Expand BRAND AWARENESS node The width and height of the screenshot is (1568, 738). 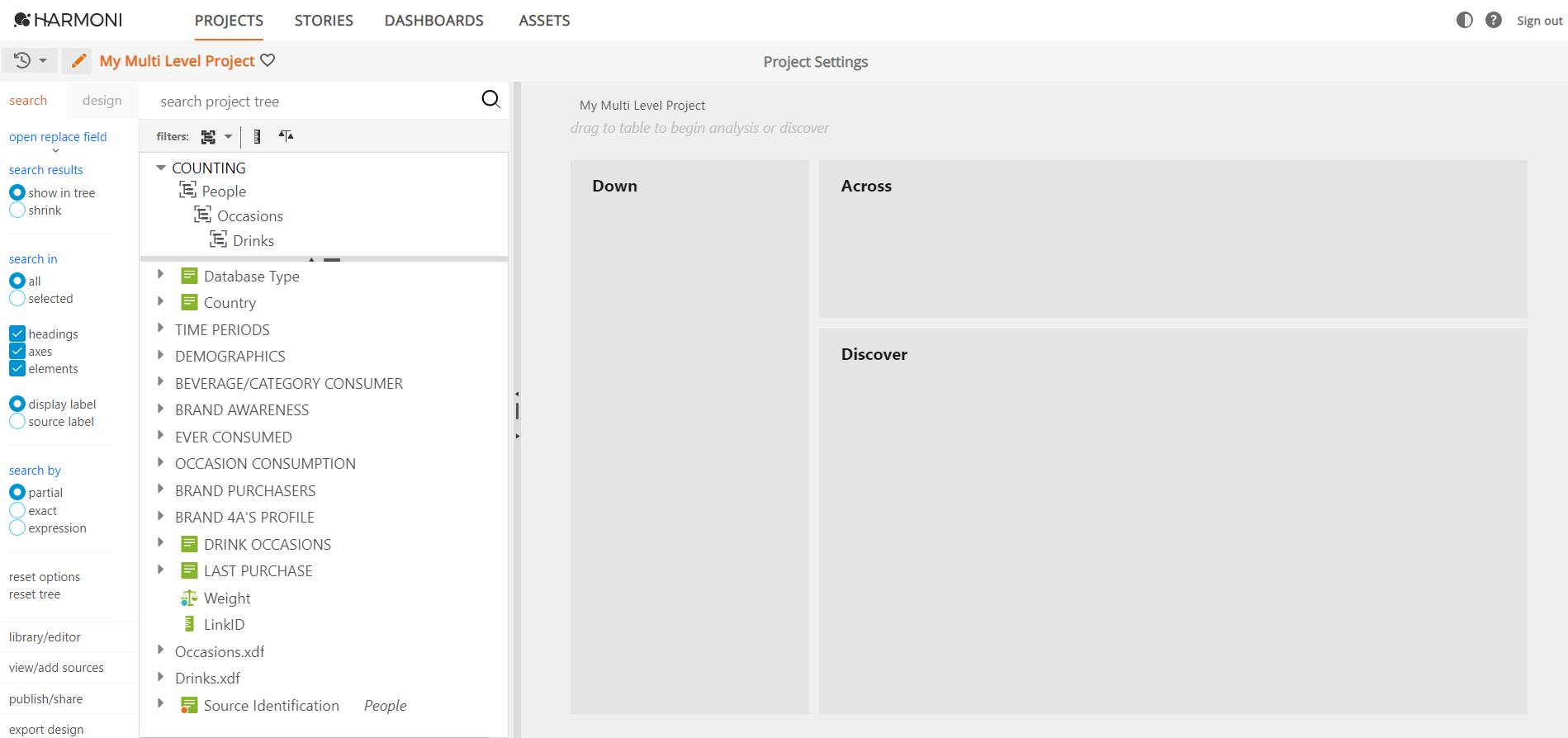point(161,409)
